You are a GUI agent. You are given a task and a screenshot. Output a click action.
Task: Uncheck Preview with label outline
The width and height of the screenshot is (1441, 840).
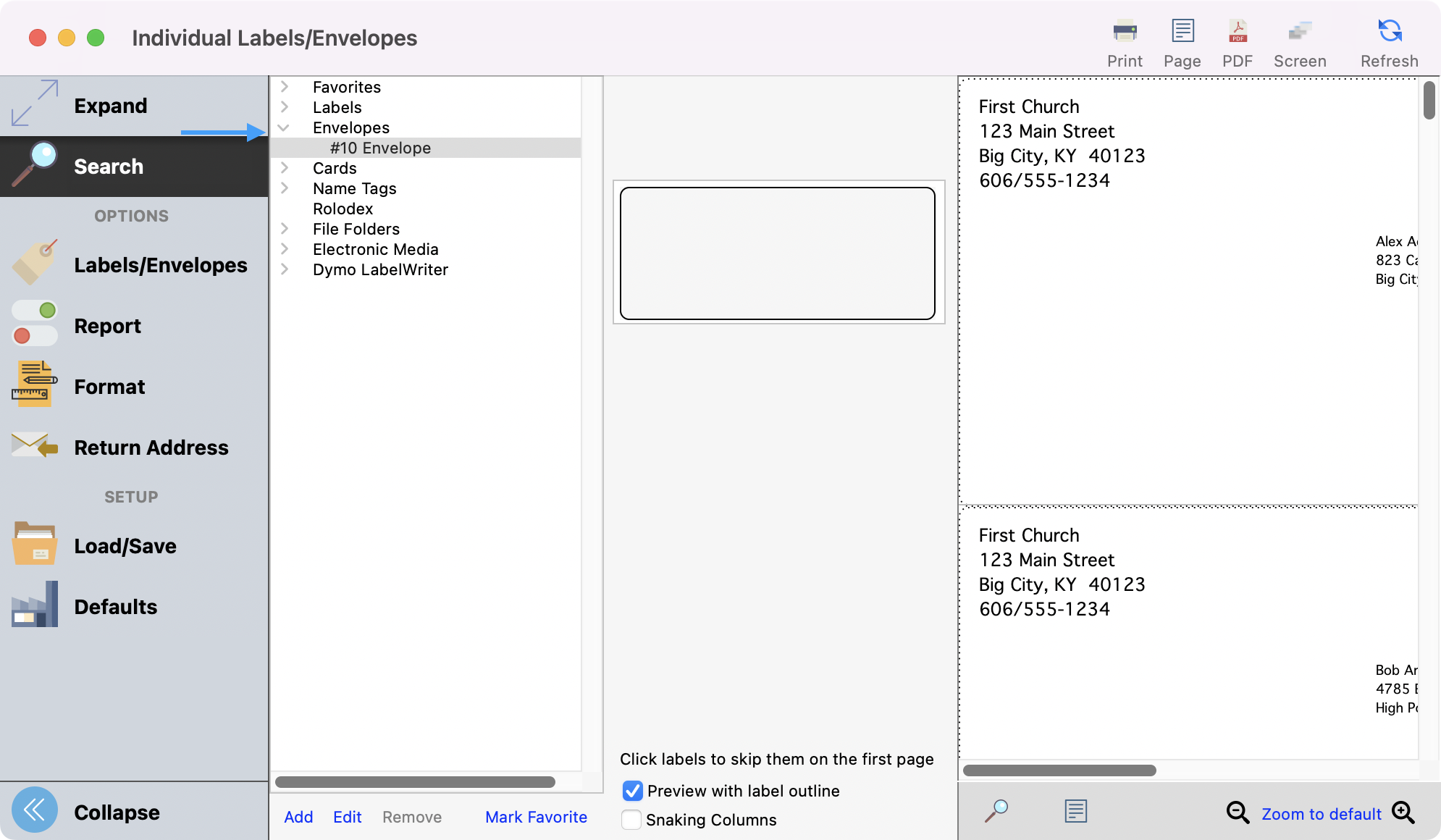point(632,791)
